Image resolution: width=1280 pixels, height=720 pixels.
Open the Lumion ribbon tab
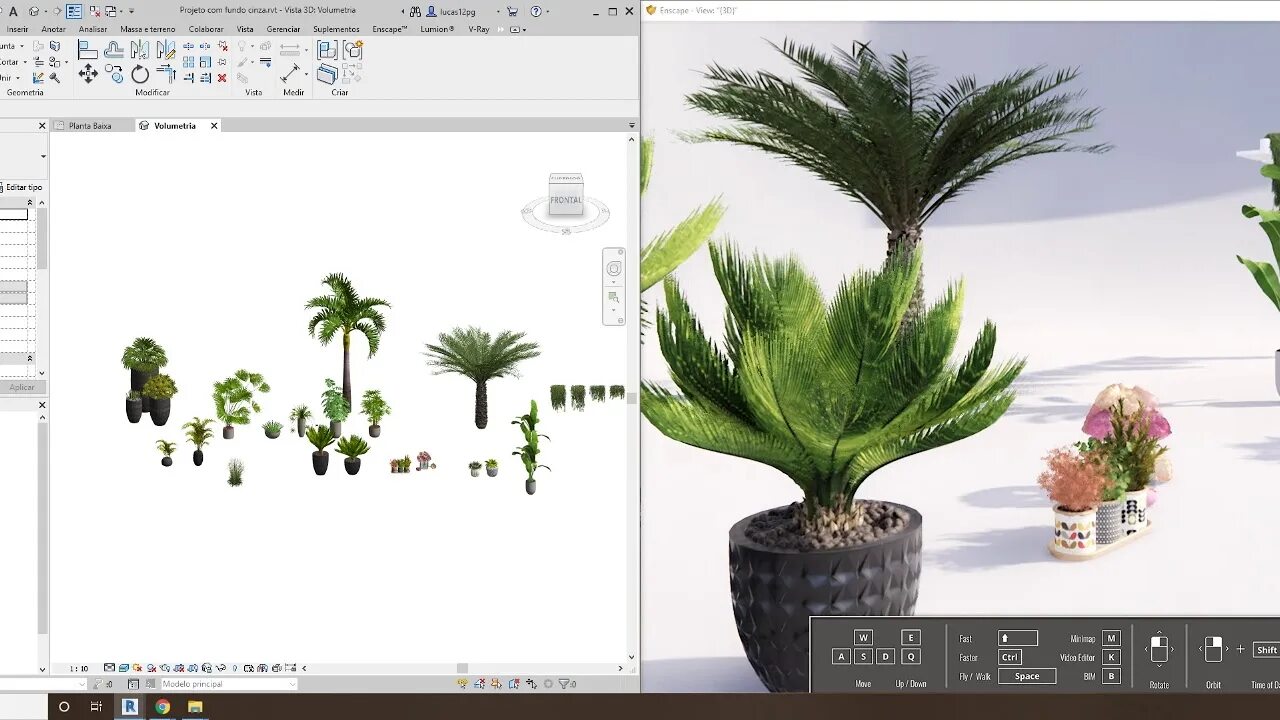point(437,29)
